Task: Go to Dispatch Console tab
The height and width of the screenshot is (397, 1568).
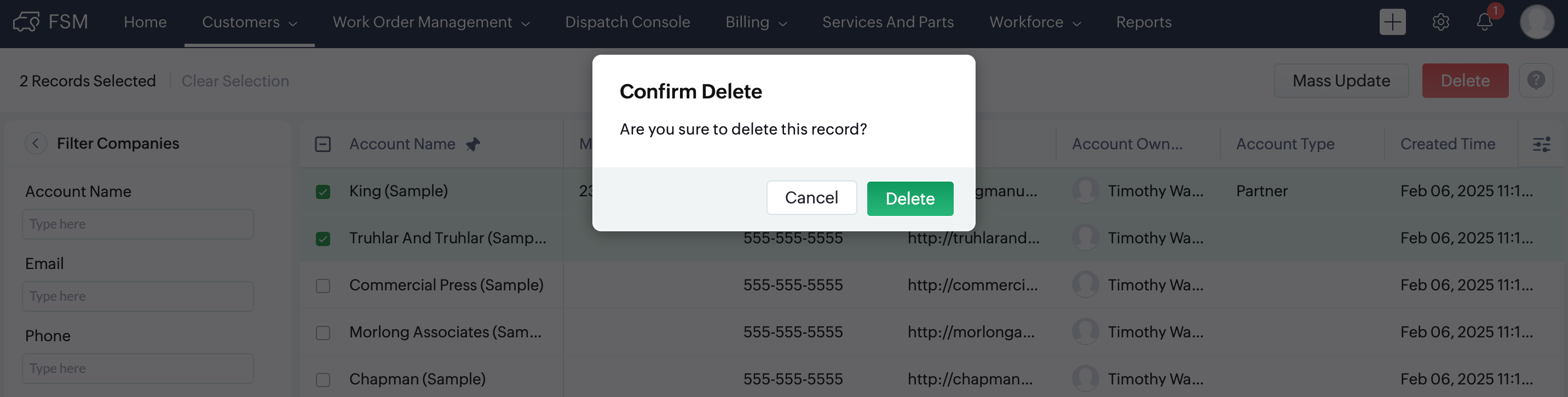Action: tap(627, 22)
